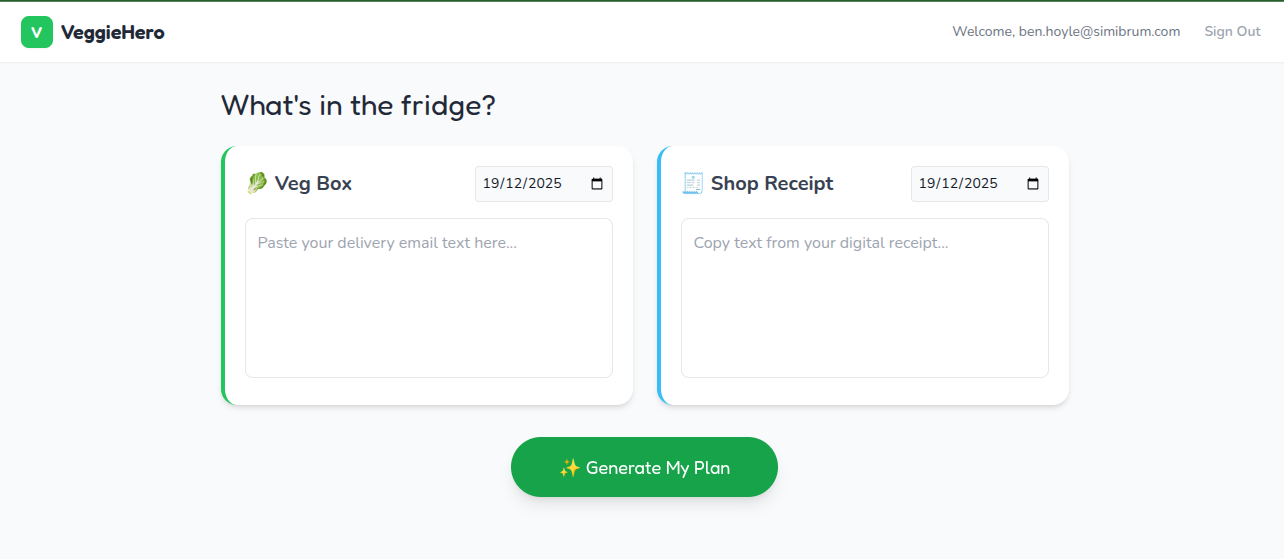This screenshot has width=1284, height=559.
Task: Select the year segment in Shop Receipt date
Action: 981,184
